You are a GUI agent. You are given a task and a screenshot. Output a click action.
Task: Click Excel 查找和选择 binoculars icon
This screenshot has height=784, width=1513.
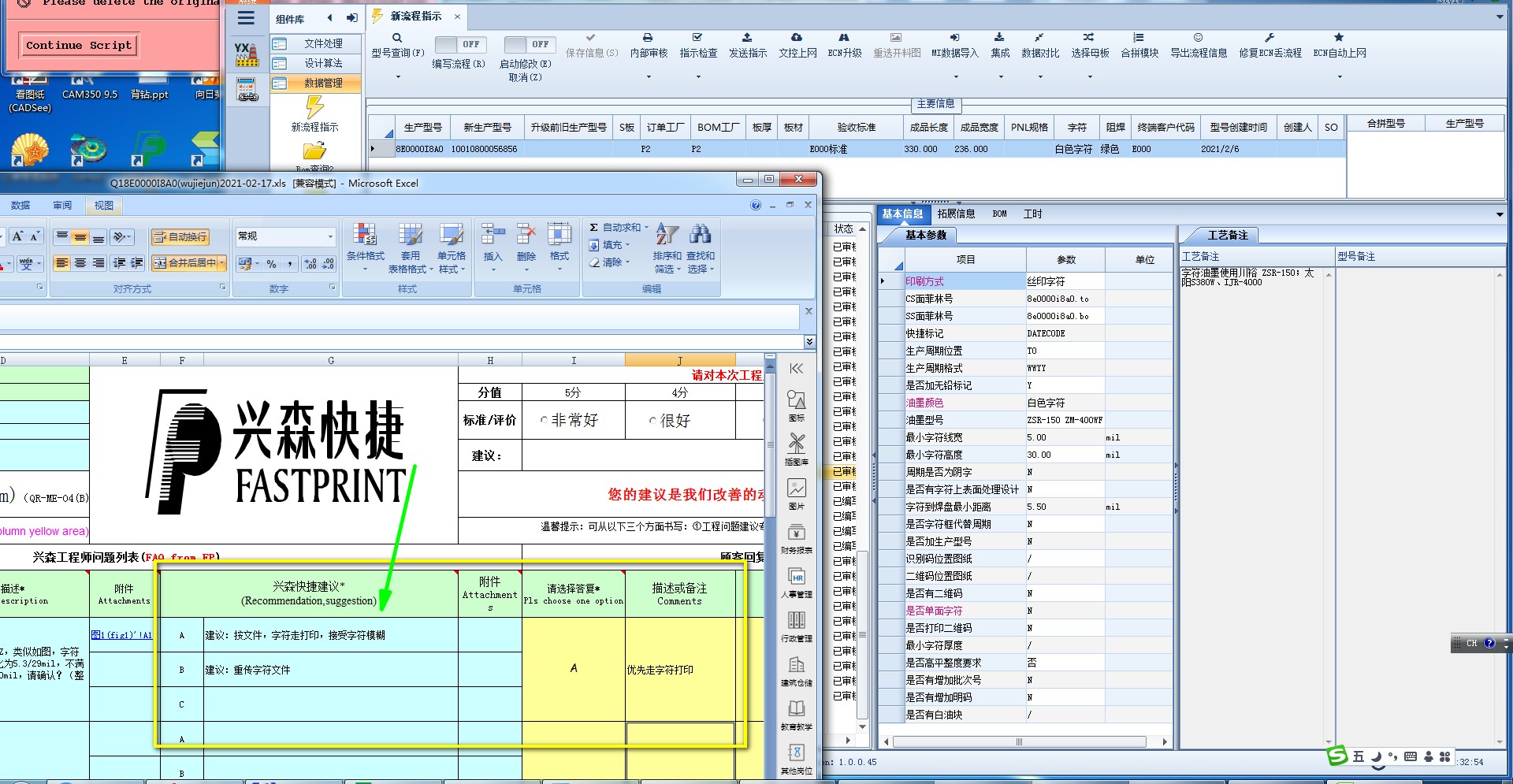coord(701,234)
